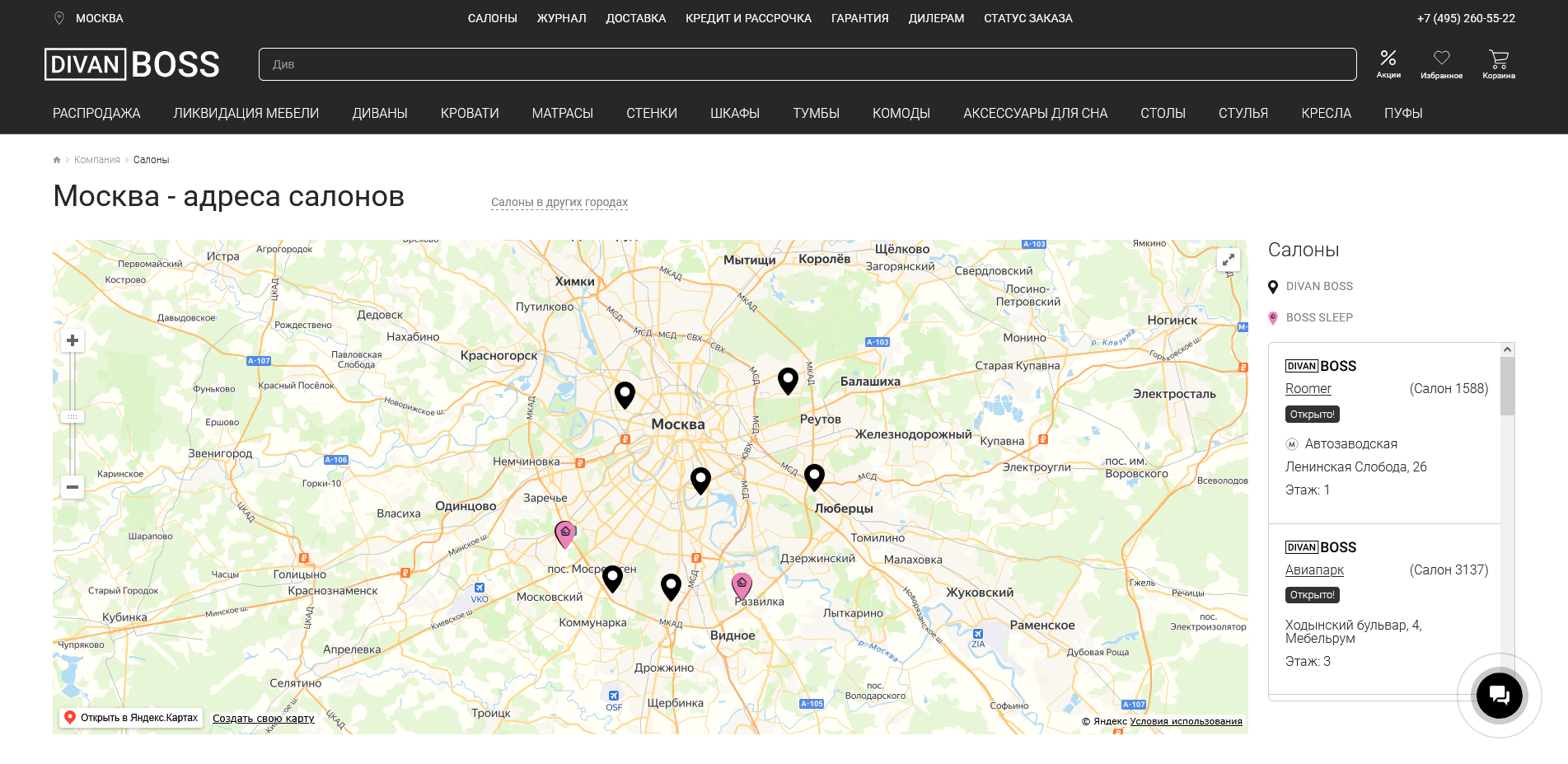Expand Салоны в других городах list

point(559,202)
